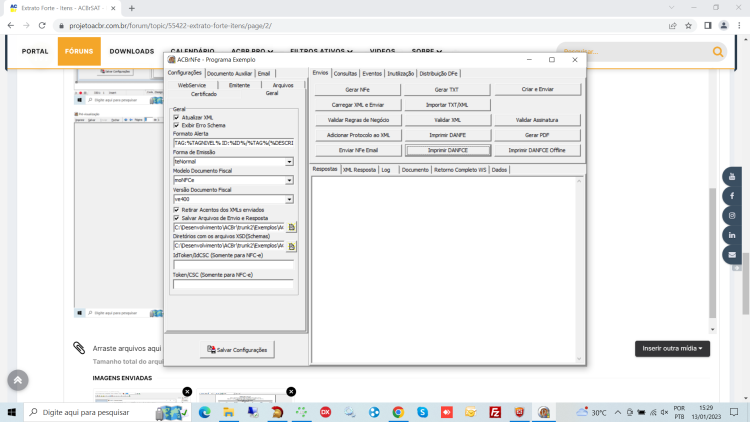
Task: Open a new browser tab
Action: (x=132, y=8)
